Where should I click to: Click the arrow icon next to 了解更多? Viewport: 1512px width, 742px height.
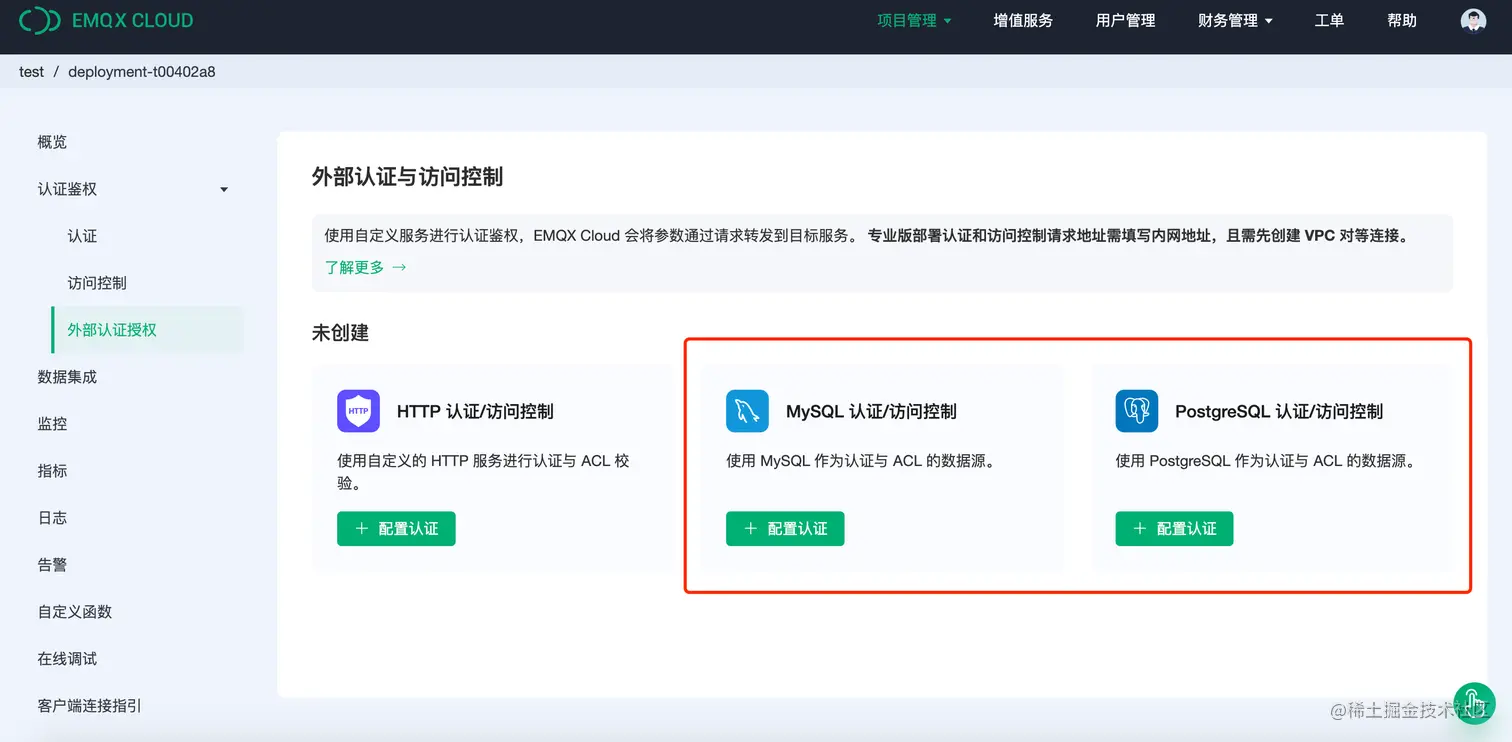[x=399, y=267]
